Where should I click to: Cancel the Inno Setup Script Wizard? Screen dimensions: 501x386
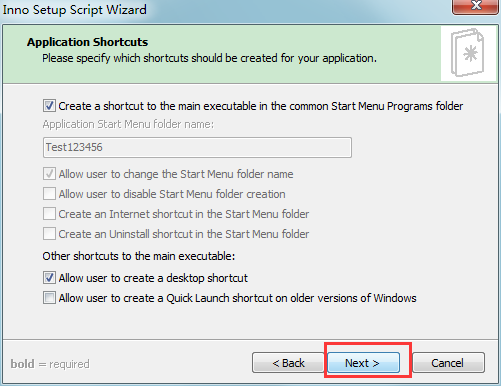[449, 363]
